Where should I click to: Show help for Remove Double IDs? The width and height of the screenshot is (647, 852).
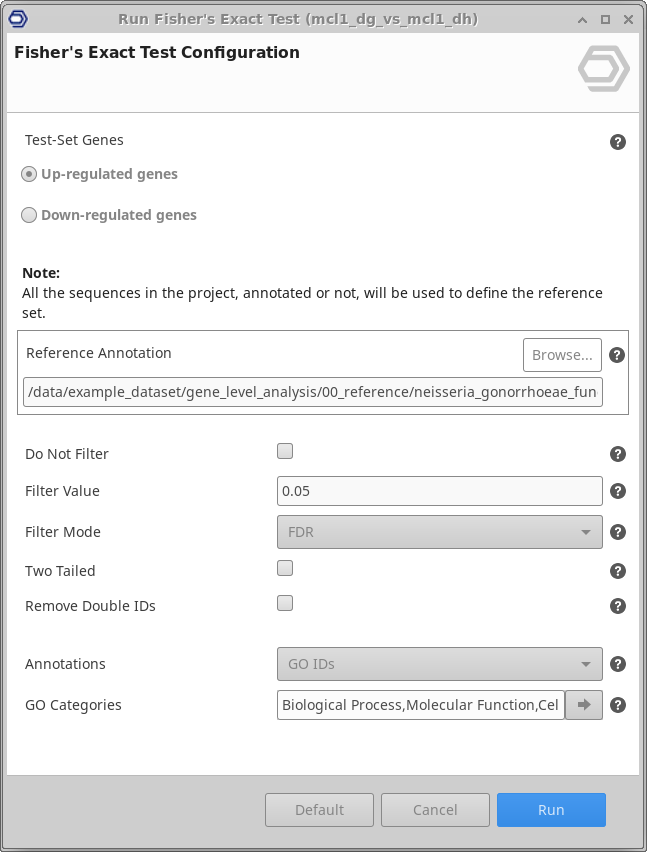(x=618, y=606)
